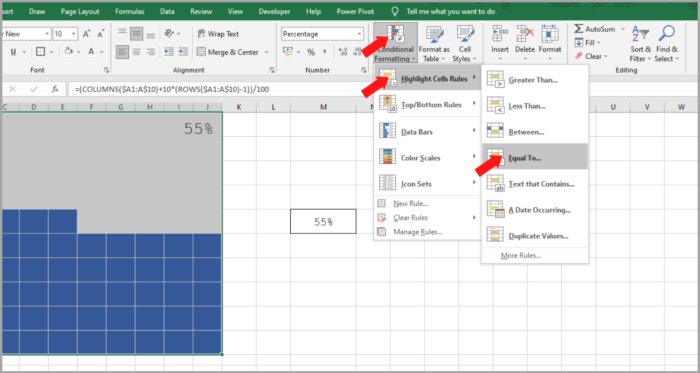Click the increase indent icon
Image resolution: width=700 pixels, height=373 pixels.
coord(183,52)
